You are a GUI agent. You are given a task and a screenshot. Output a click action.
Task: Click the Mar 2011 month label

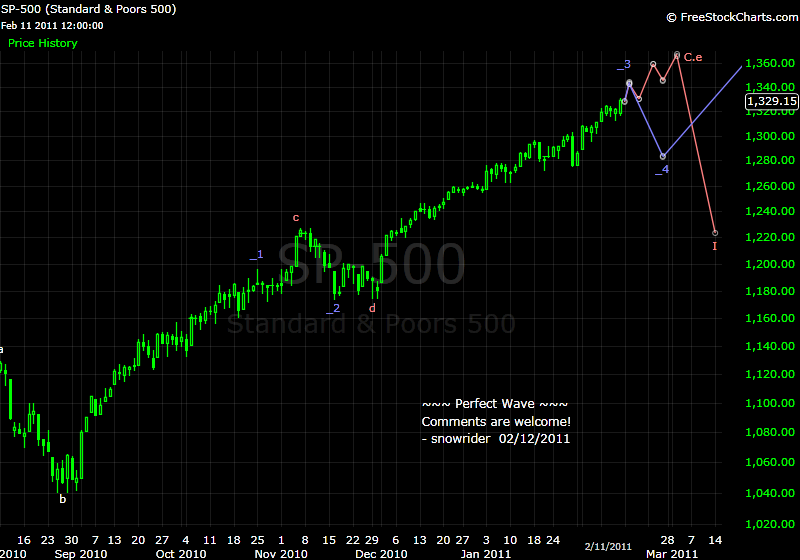(x=671, y=554)
